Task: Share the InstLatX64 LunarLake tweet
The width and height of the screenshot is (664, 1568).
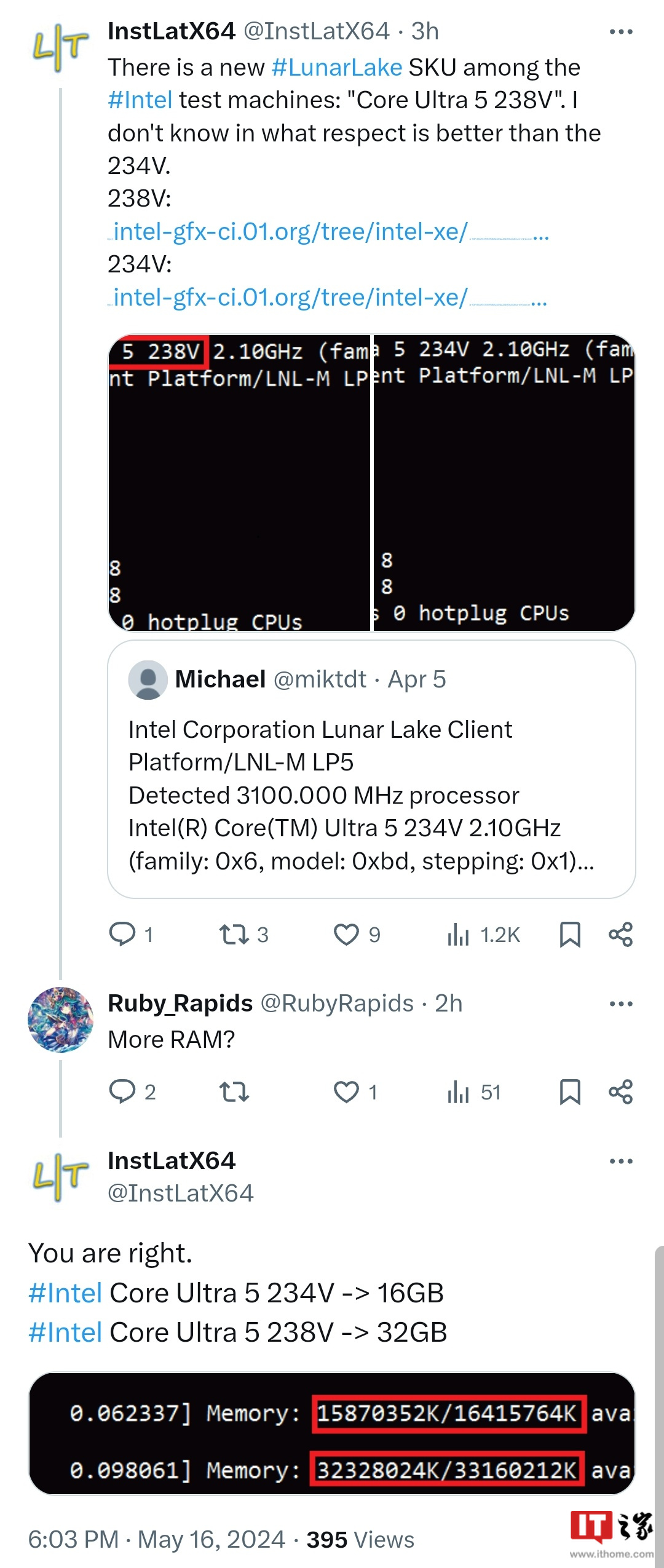Action: coord(620,934)
